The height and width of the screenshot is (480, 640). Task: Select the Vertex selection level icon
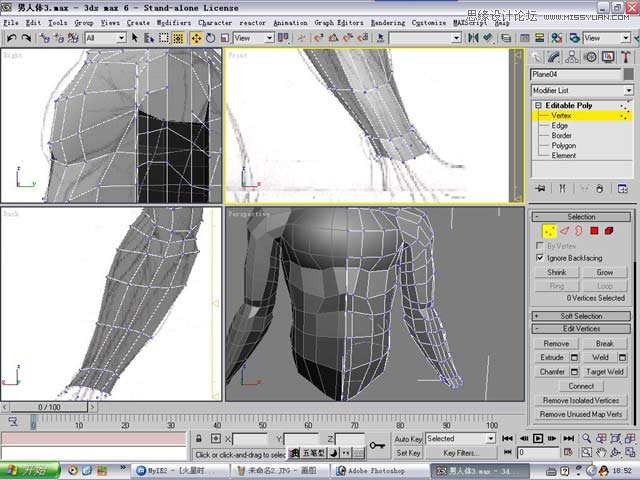pyautogui.click(x=549, y=231)
